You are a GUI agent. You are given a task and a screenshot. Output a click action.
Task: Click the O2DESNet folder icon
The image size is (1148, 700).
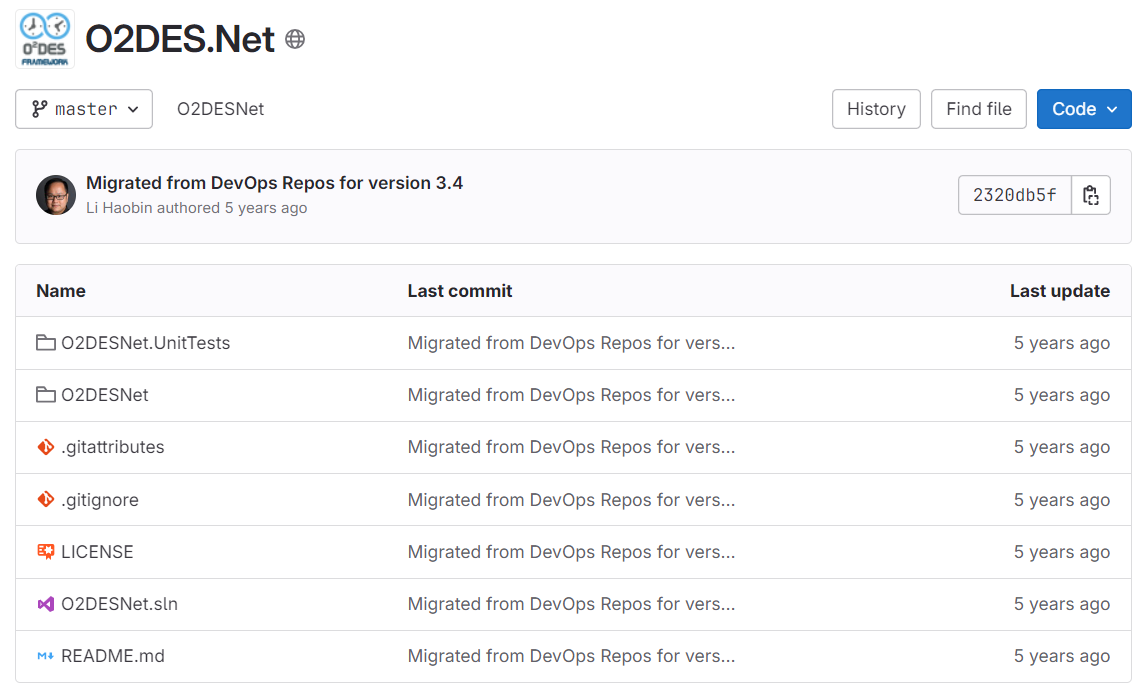point(45,395)
